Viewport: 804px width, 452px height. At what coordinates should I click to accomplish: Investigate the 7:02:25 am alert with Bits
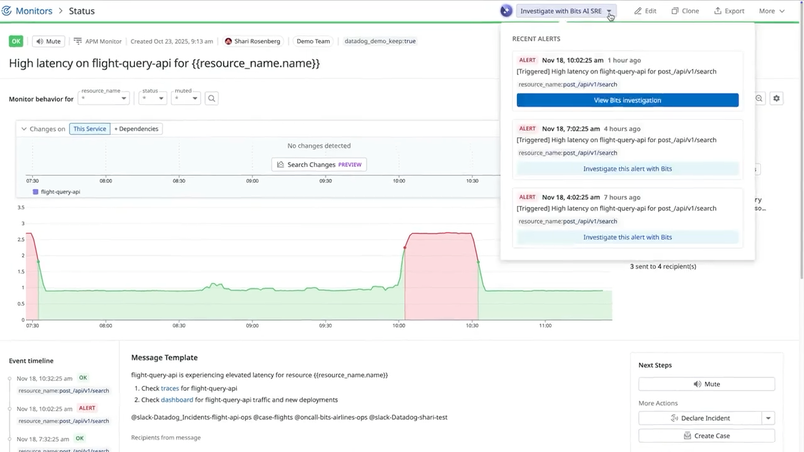pos(628,169)
